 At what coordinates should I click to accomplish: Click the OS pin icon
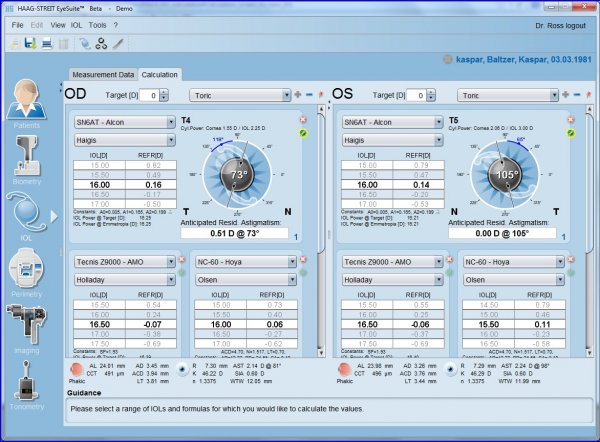point(589,94)
